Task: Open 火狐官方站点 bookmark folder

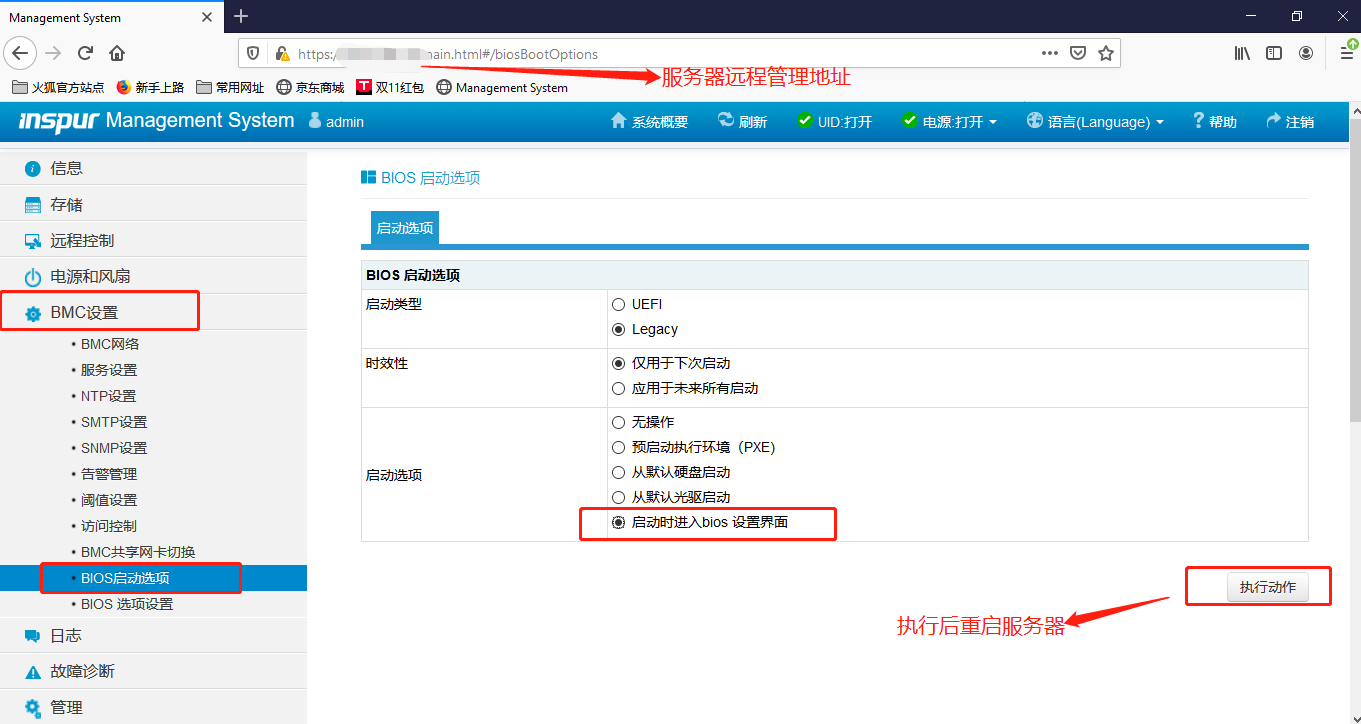Action: point(58,87)
